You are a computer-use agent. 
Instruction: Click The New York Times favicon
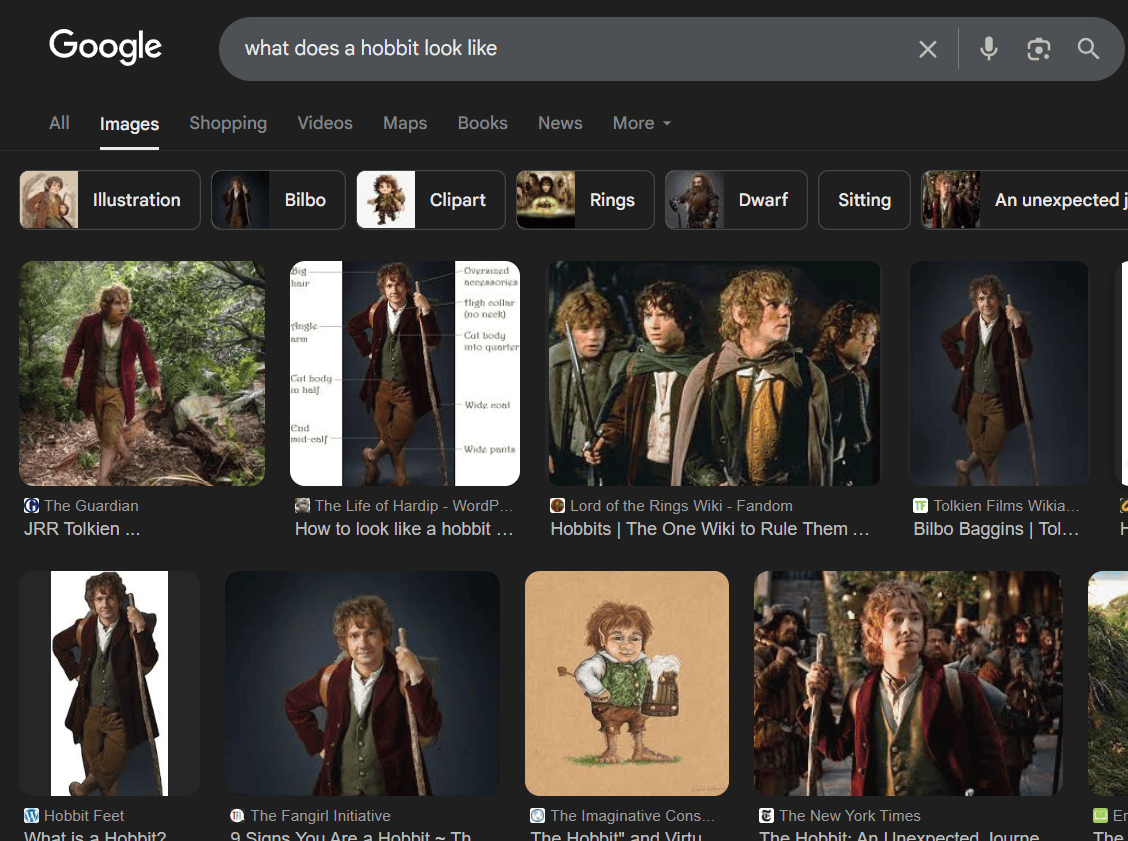[766, 816]
